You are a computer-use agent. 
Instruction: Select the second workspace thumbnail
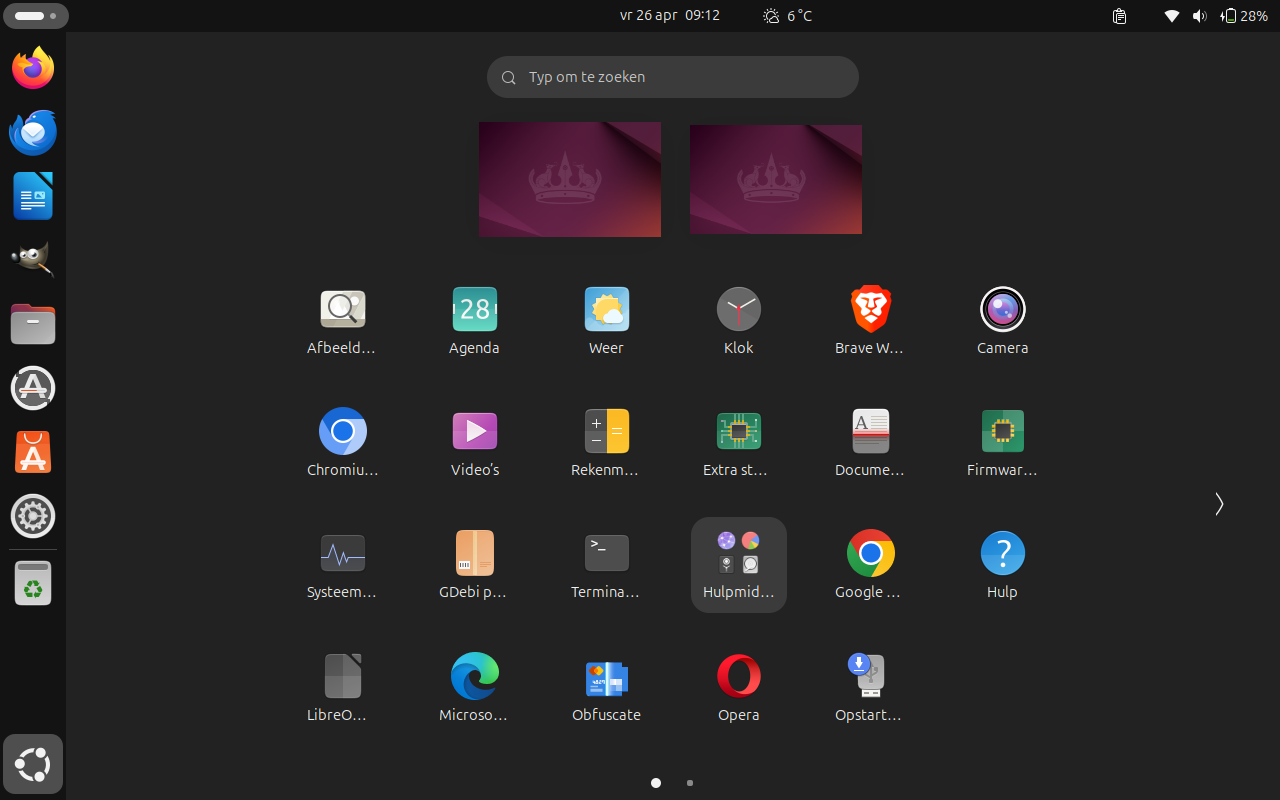tap(775, 180)
